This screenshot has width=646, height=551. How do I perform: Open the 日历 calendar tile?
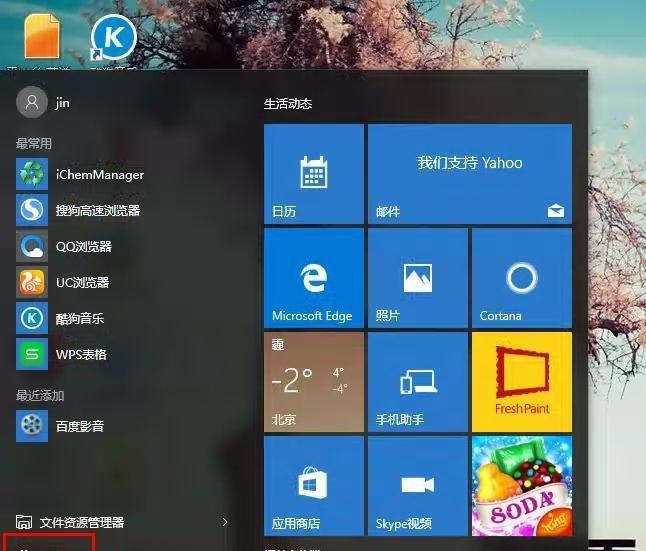coord(314,174)
